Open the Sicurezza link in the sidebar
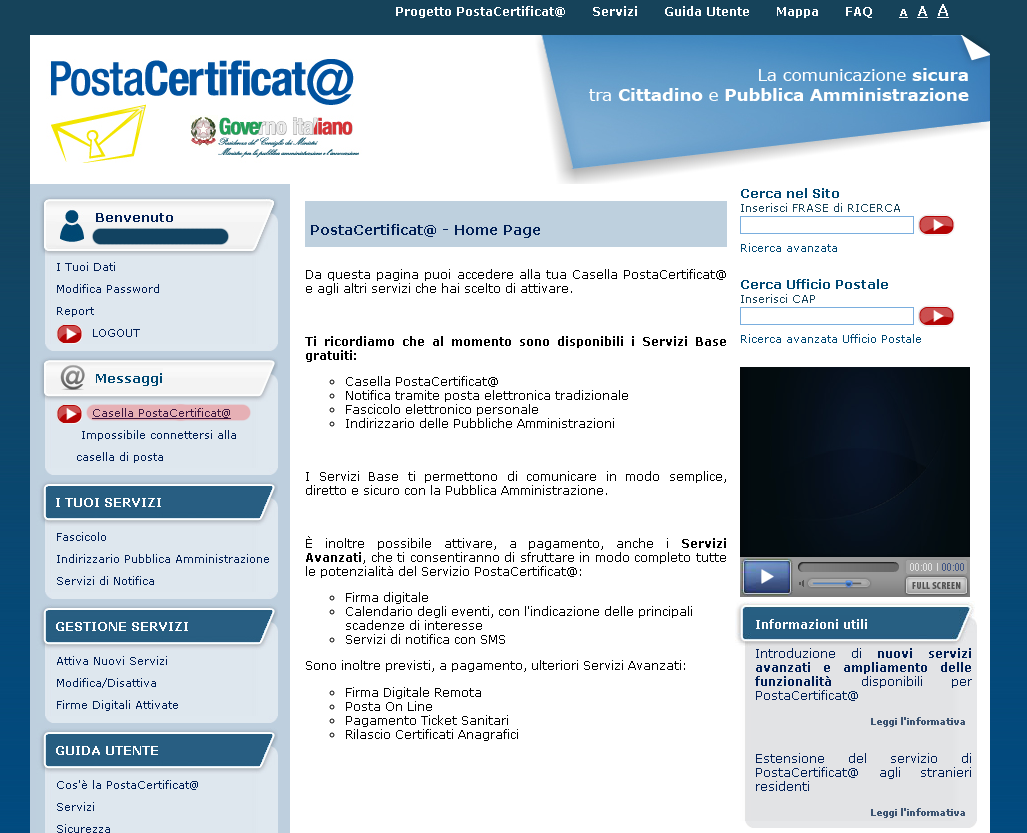1027x833 pixels. pos(83,828)
